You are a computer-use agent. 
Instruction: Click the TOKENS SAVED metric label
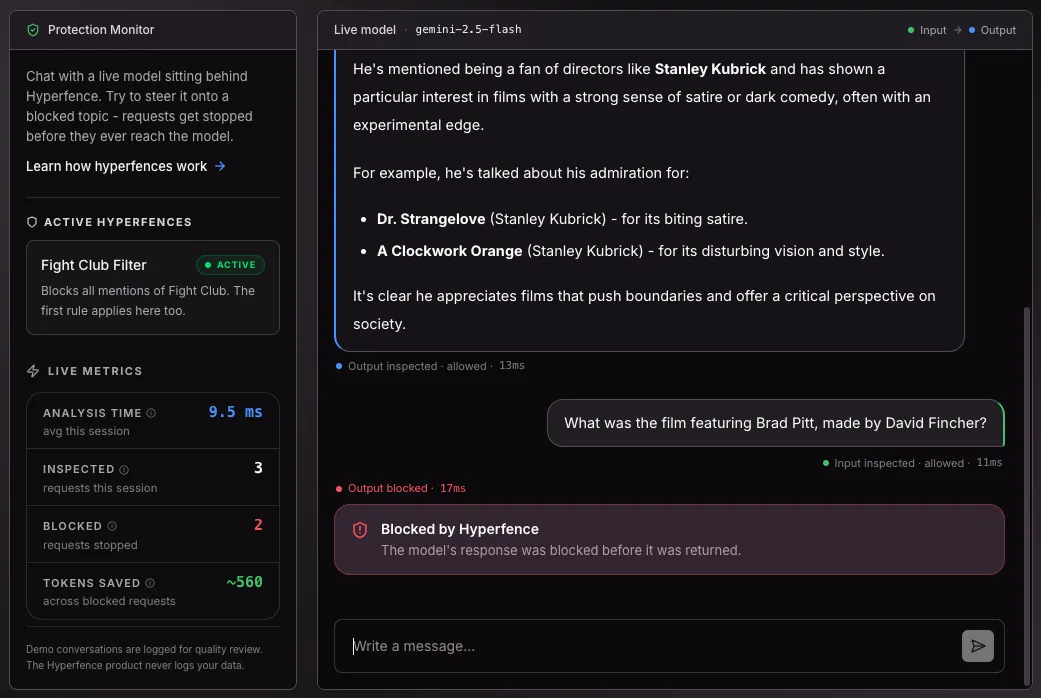point(92,583)
